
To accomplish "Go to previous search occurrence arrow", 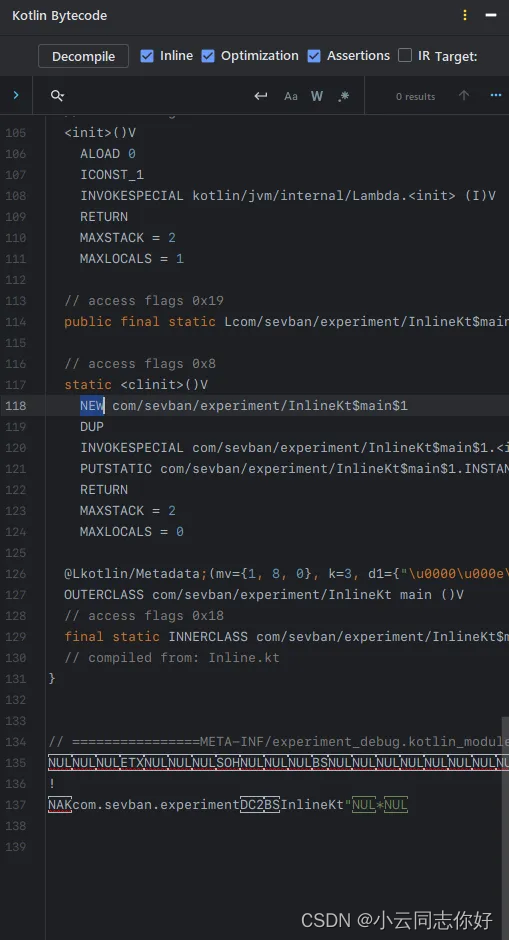I will point(463,96).
